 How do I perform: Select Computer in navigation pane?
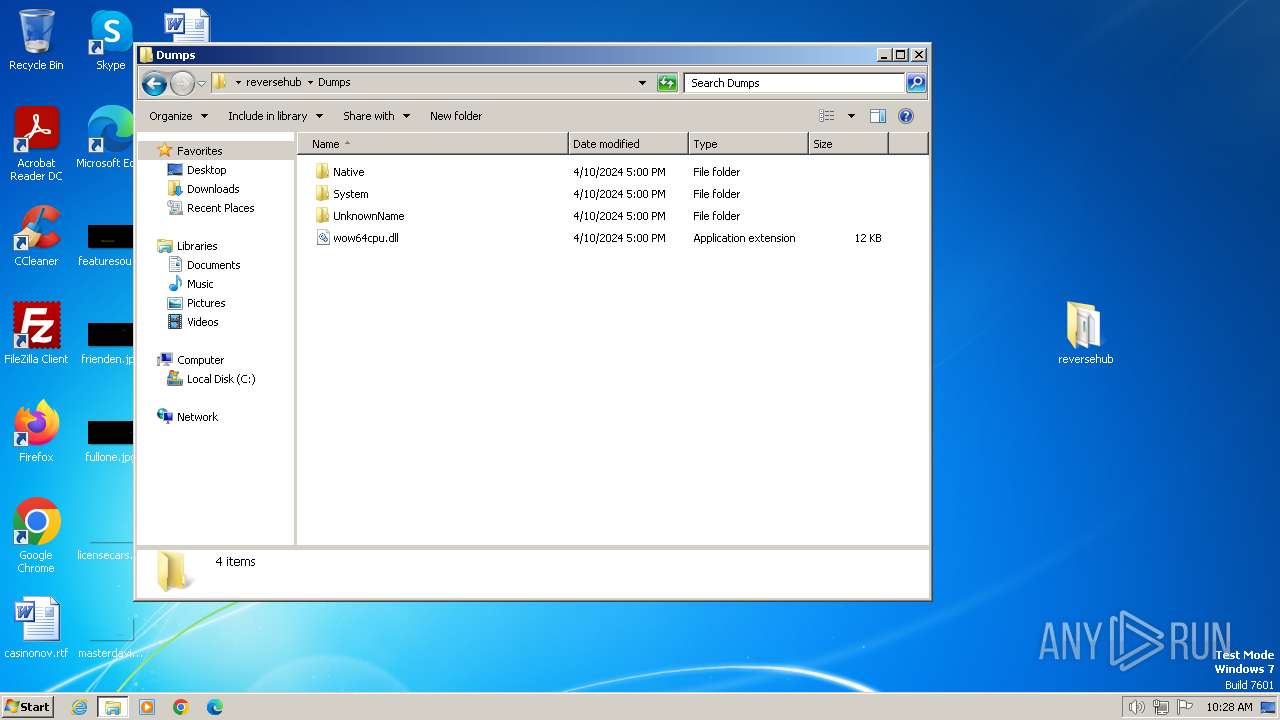[200, 360]
